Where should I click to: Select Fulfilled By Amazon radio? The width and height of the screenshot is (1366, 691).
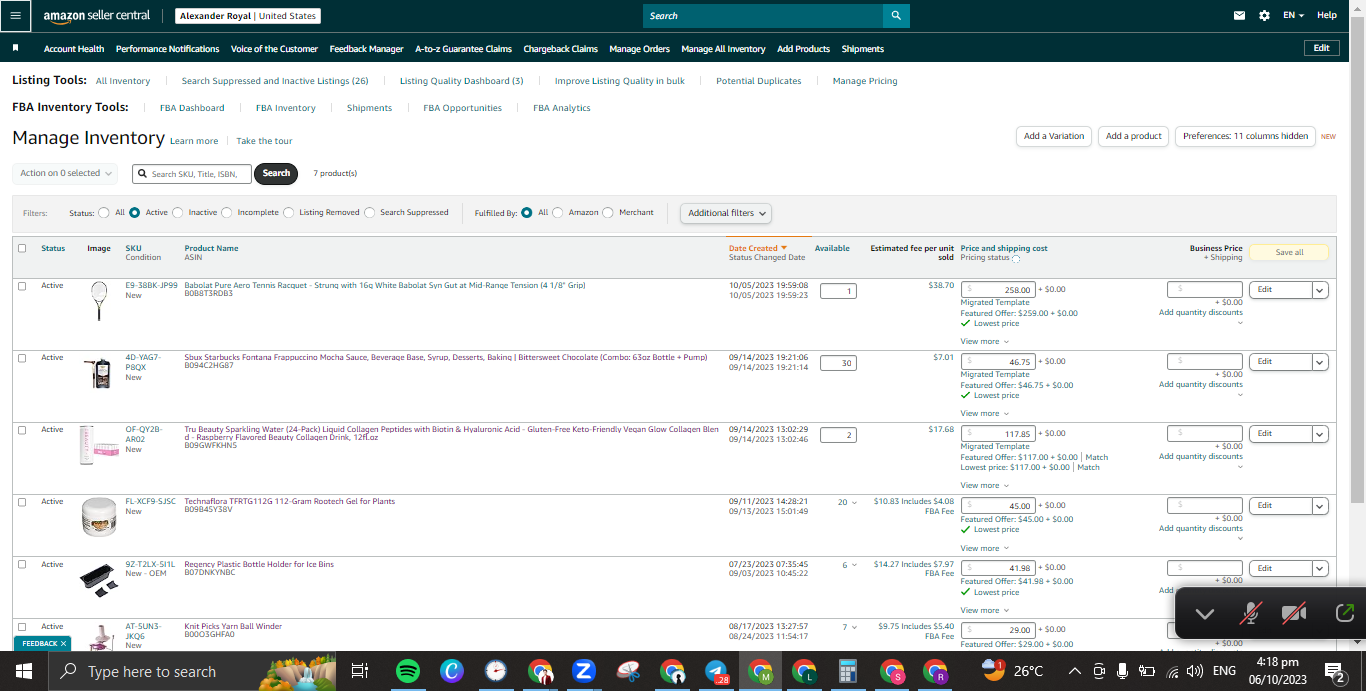[x=558, y=212]
